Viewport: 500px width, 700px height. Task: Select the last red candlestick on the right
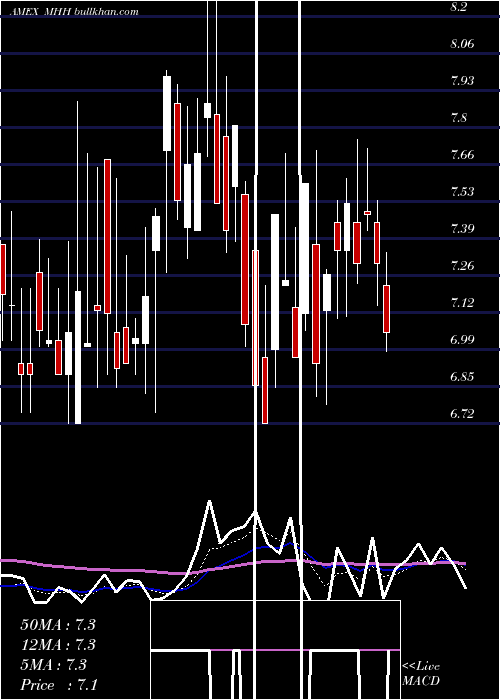[387, 309]
